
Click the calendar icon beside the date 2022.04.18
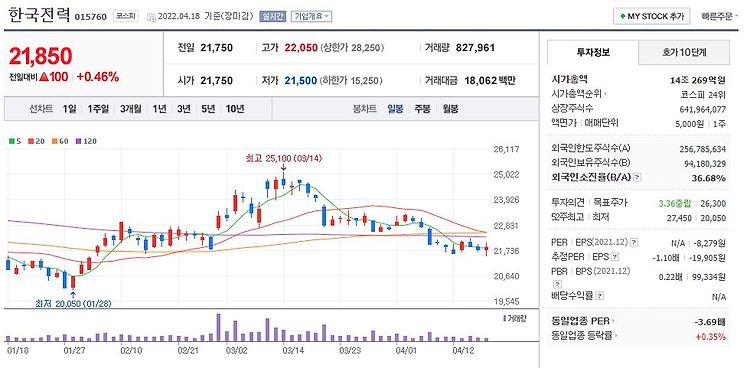coord(151,17)
